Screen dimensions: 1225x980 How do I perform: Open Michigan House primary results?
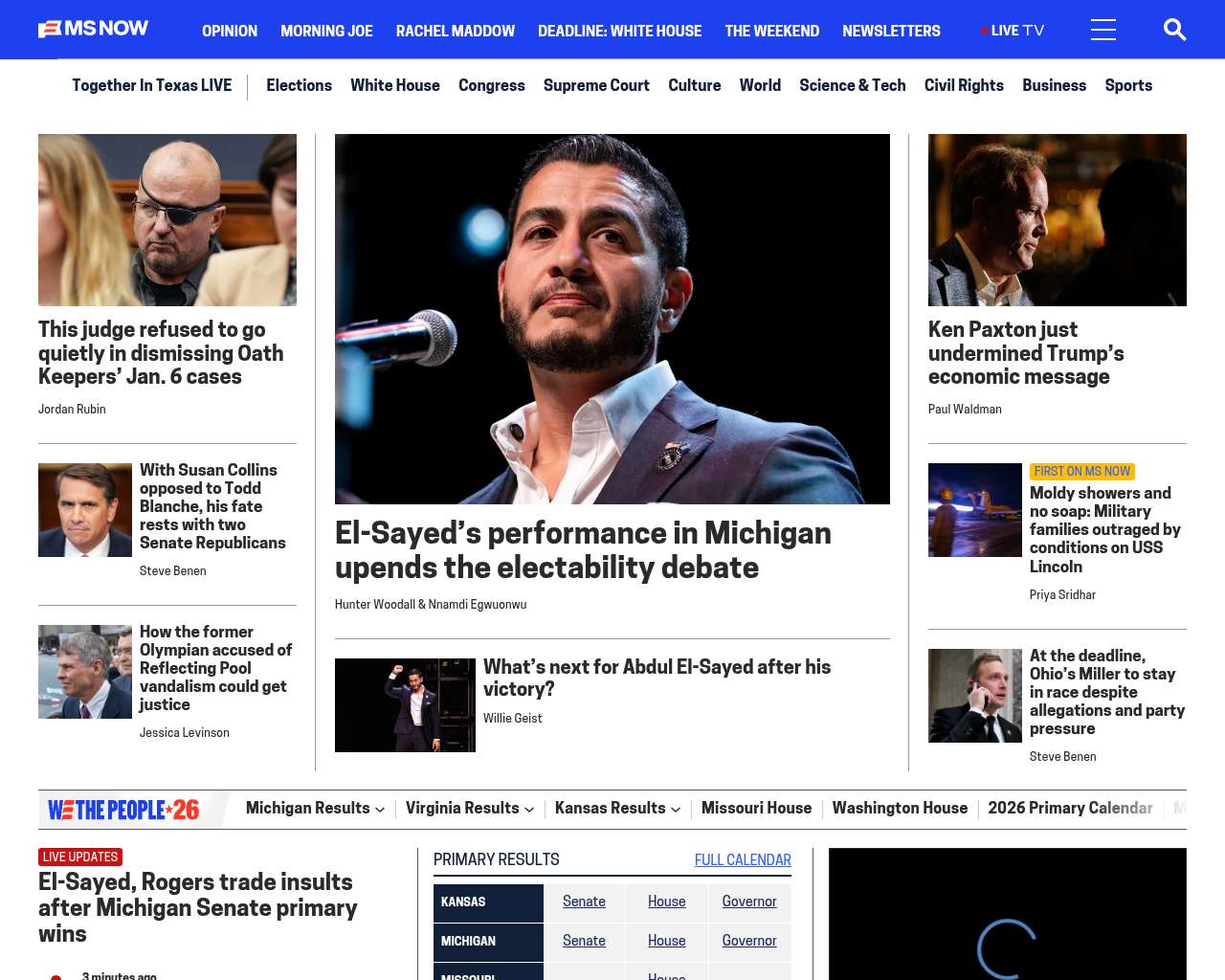point(667,941)
